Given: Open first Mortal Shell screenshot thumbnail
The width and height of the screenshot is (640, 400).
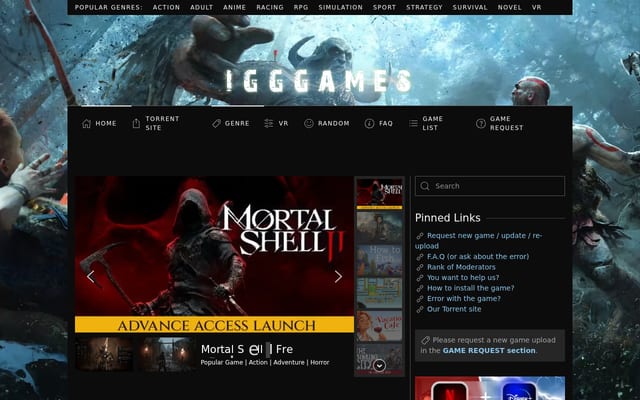Looking at the screenshot, I should point(104,353).
